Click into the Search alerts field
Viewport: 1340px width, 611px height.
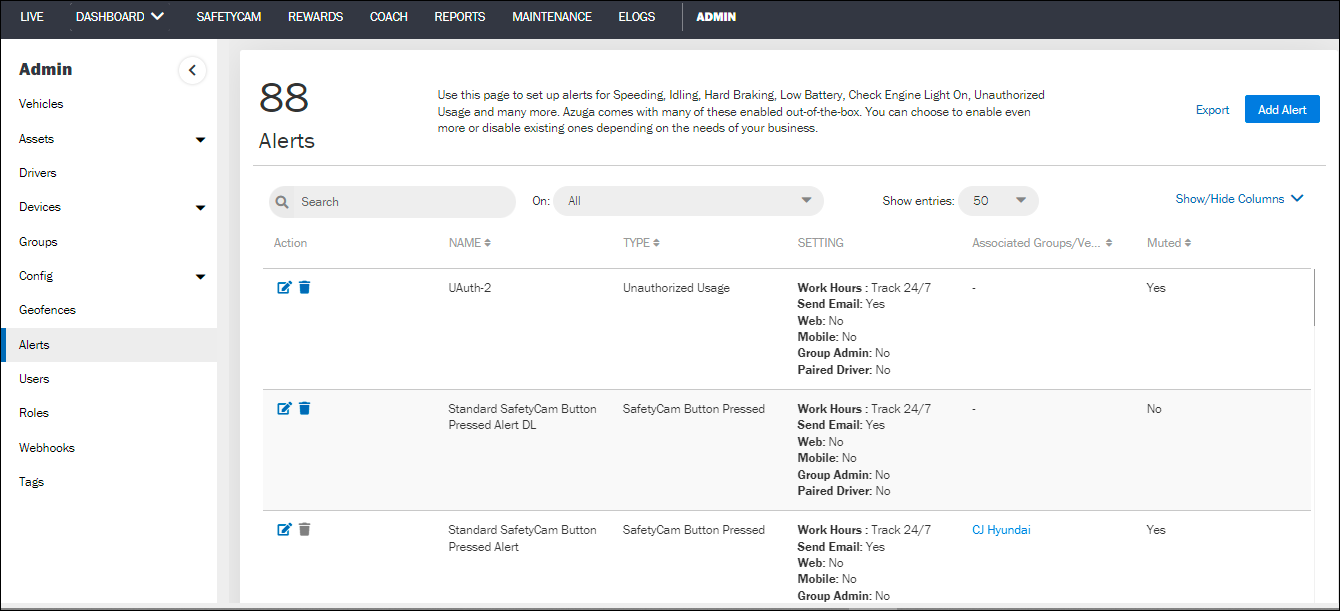coord(392,202)
